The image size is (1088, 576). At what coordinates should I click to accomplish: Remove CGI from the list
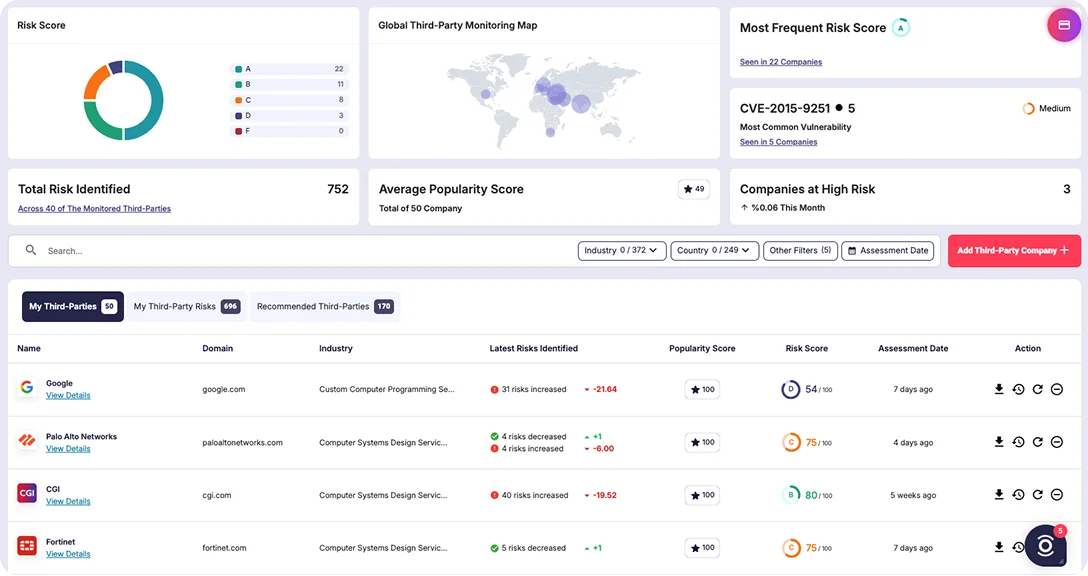click(1057, 495)
